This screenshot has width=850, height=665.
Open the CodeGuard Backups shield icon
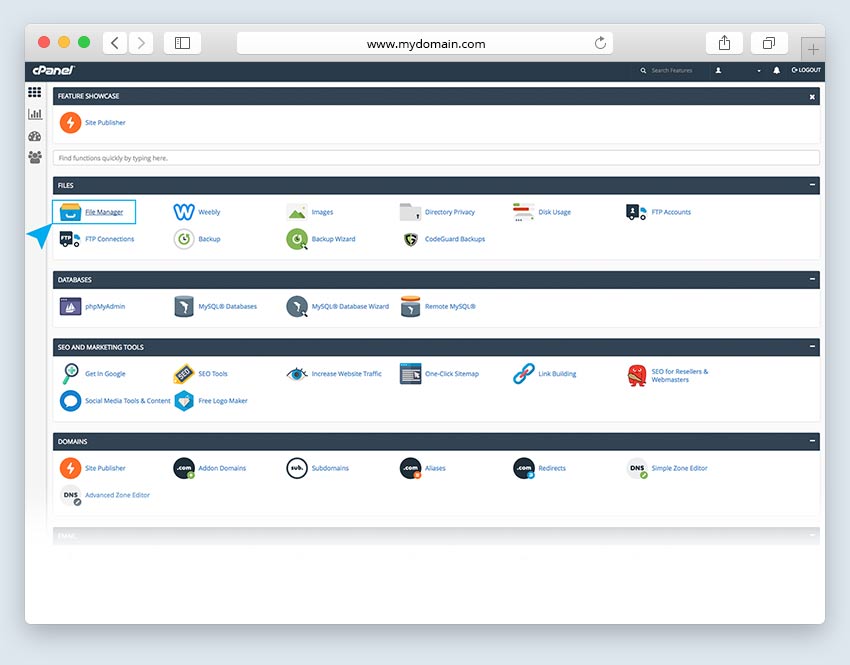[410, 239]
